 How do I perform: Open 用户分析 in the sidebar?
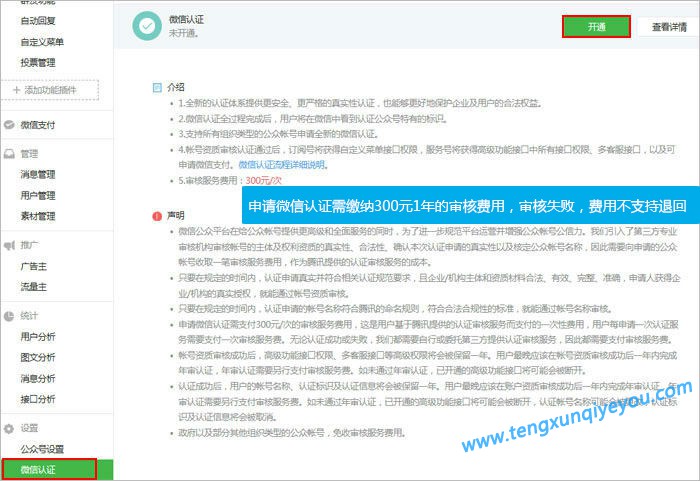click(x=38, y=336)
